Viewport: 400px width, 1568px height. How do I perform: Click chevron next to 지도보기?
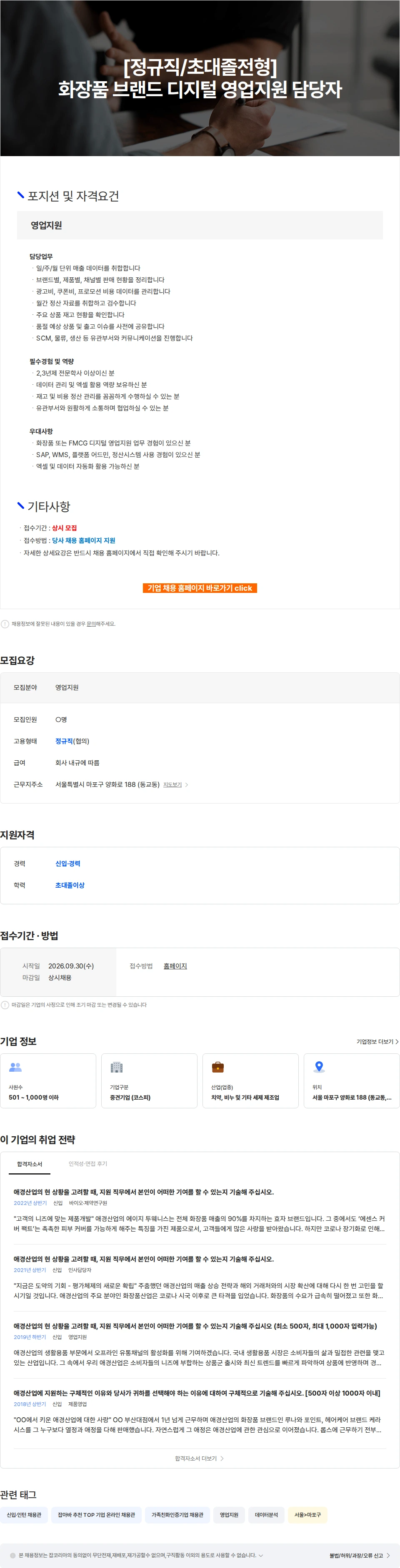[x=186, y=784]
